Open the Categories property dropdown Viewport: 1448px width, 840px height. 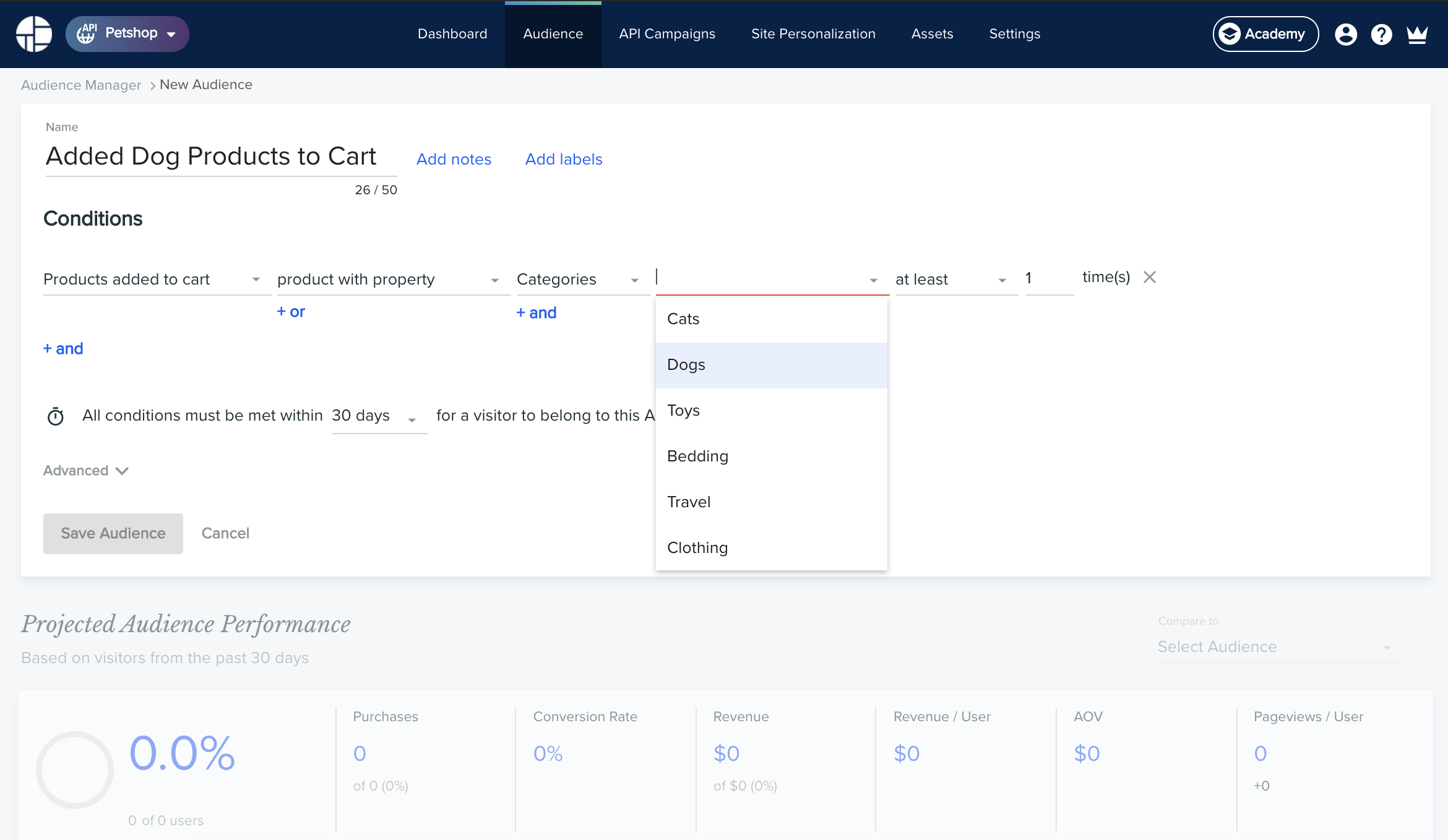(x=583, y=280)
